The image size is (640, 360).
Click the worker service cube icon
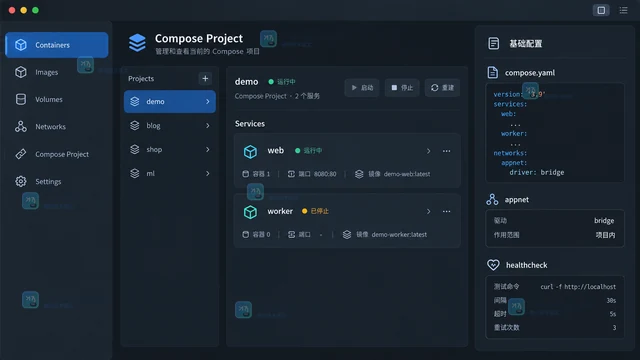coord(250,212)
